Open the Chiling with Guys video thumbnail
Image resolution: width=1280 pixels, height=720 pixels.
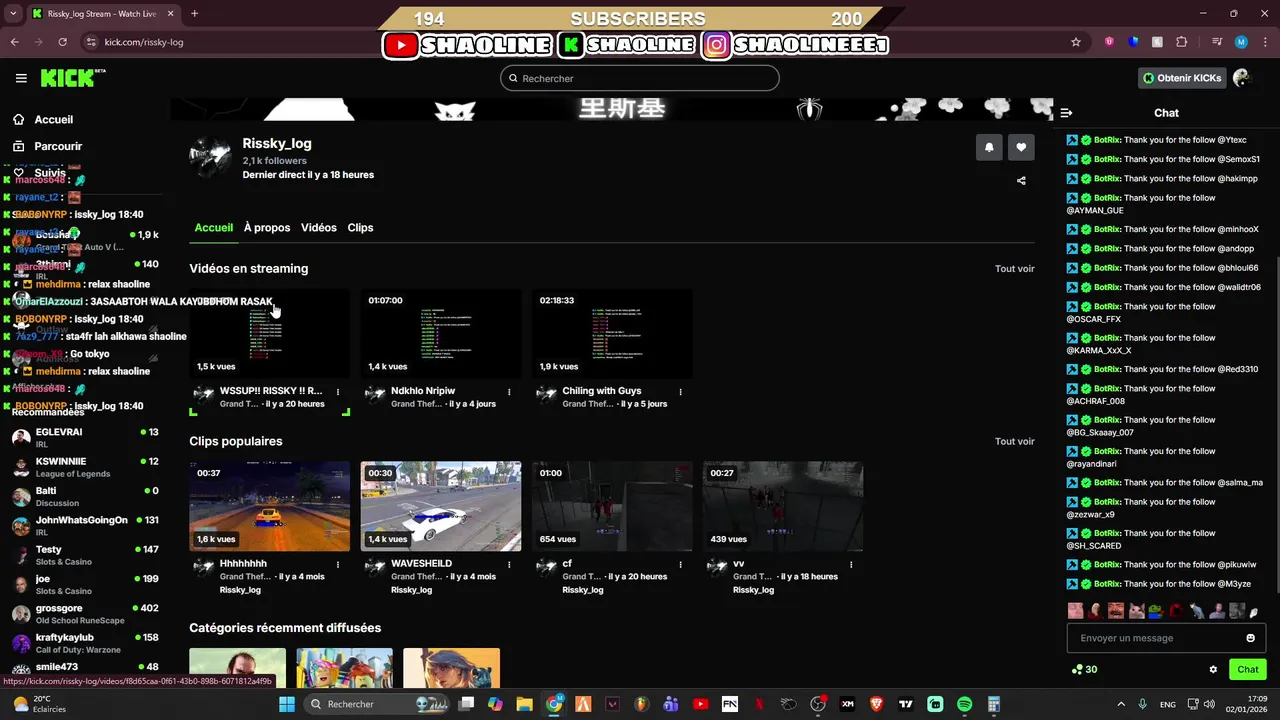(612, 334)
